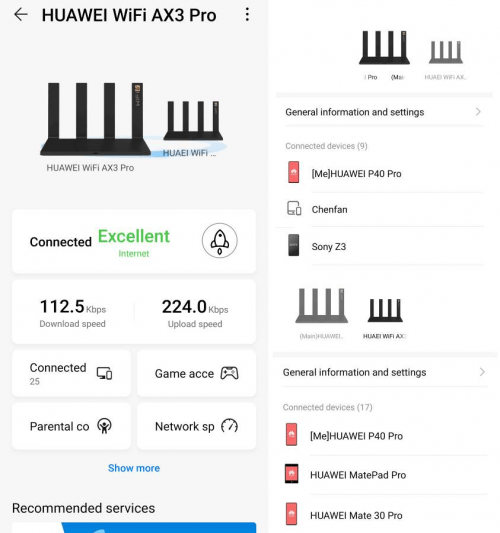Open Game acceleration controller tile
The height and width of the screenshot is (533, 500).
196,373
